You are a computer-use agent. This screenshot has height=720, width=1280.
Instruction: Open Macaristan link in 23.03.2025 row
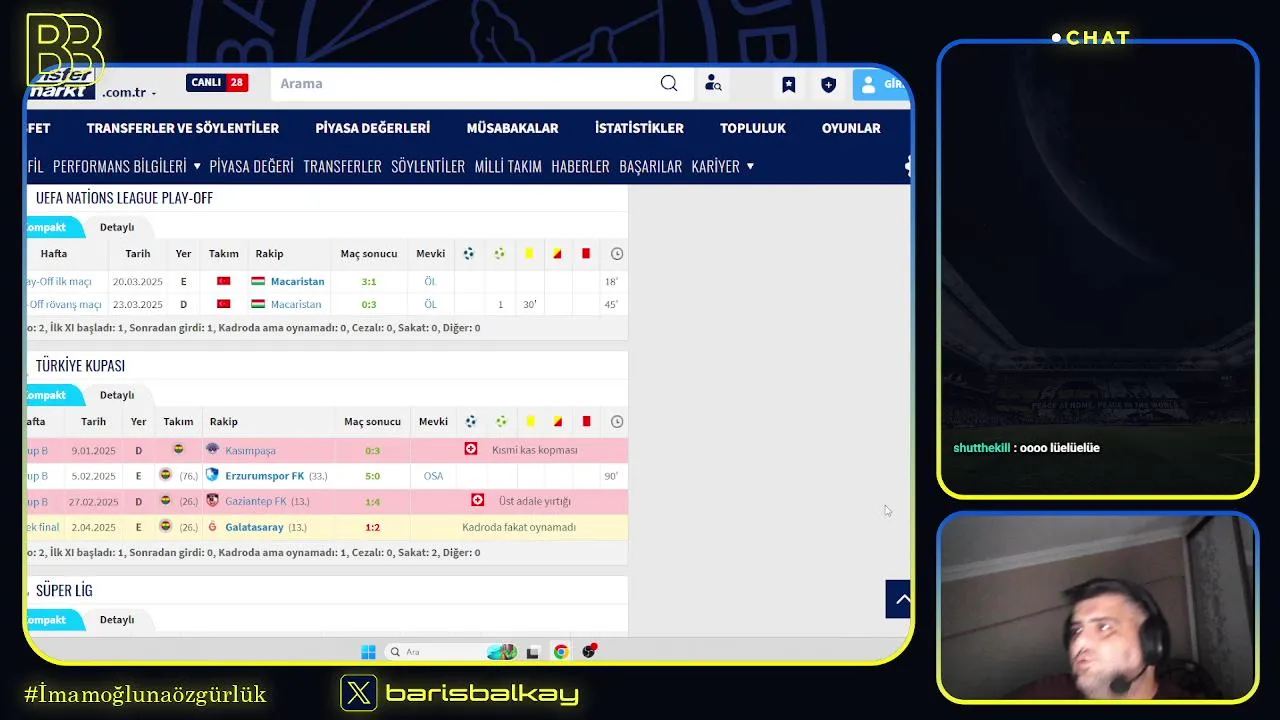tap(296, 305)
